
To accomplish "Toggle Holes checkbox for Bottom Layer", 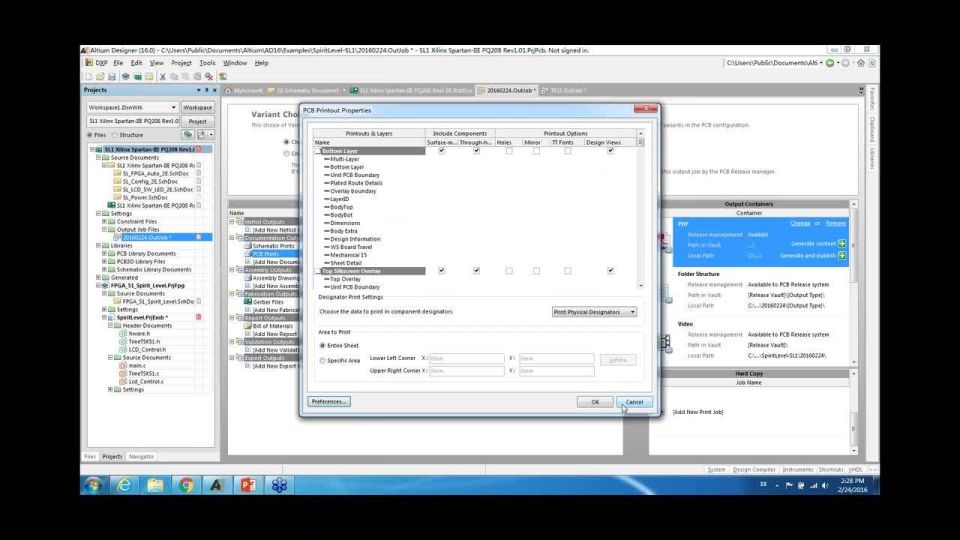I will (509, 151).
